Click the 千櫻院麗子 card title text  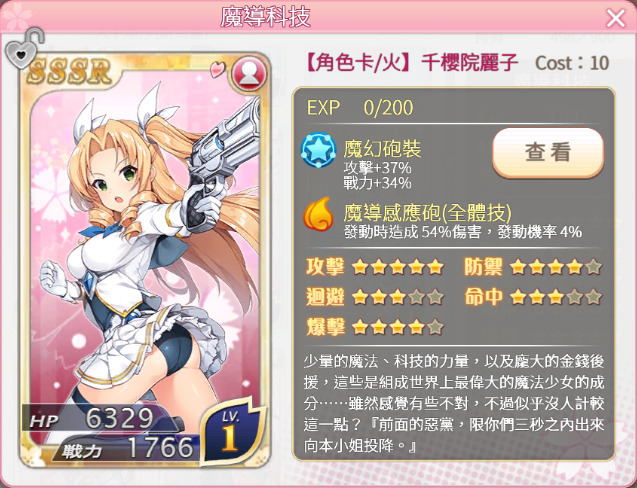(469, 63)
